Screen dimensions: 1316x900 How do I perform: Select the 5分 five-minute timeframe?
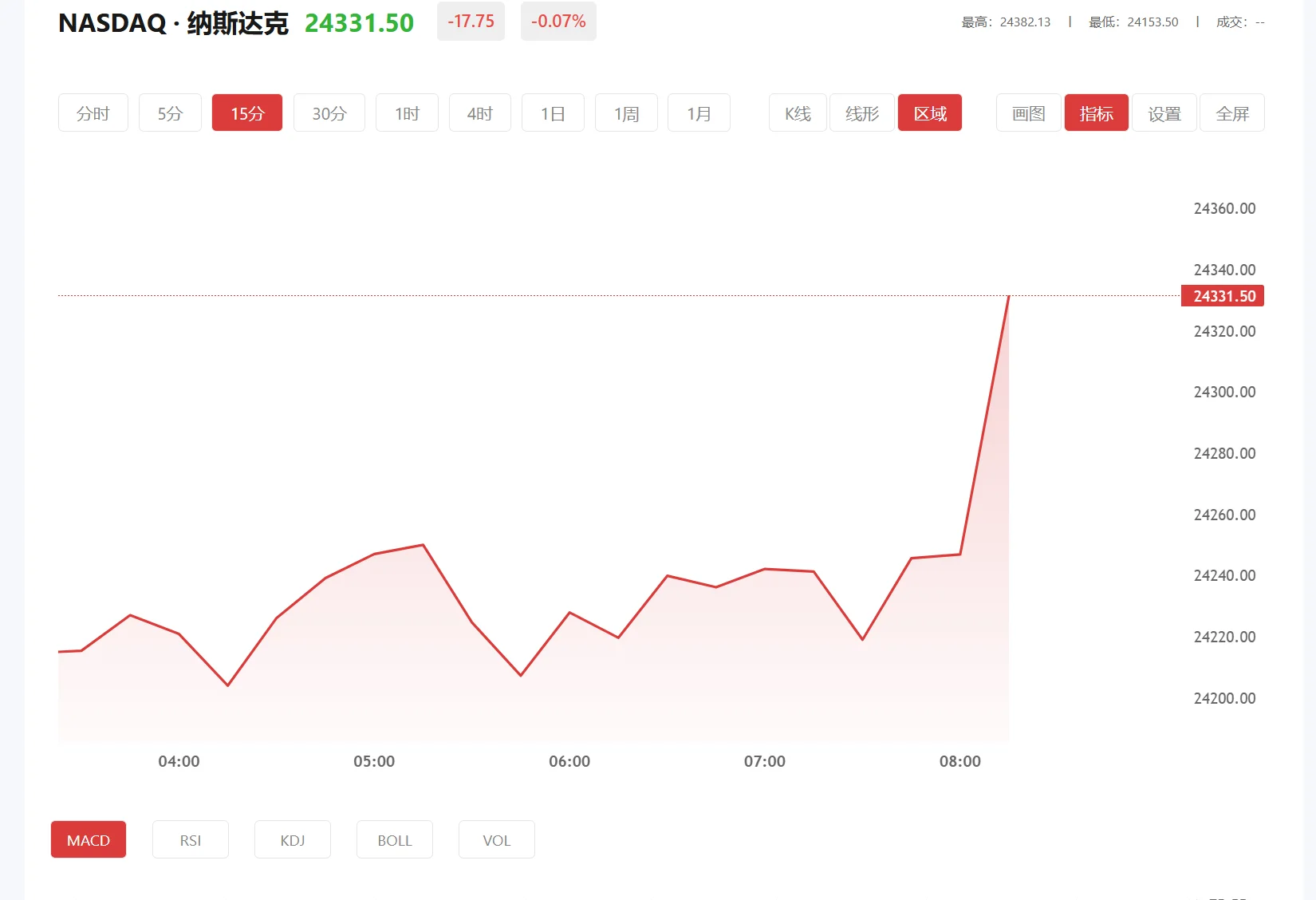(169, 112)
